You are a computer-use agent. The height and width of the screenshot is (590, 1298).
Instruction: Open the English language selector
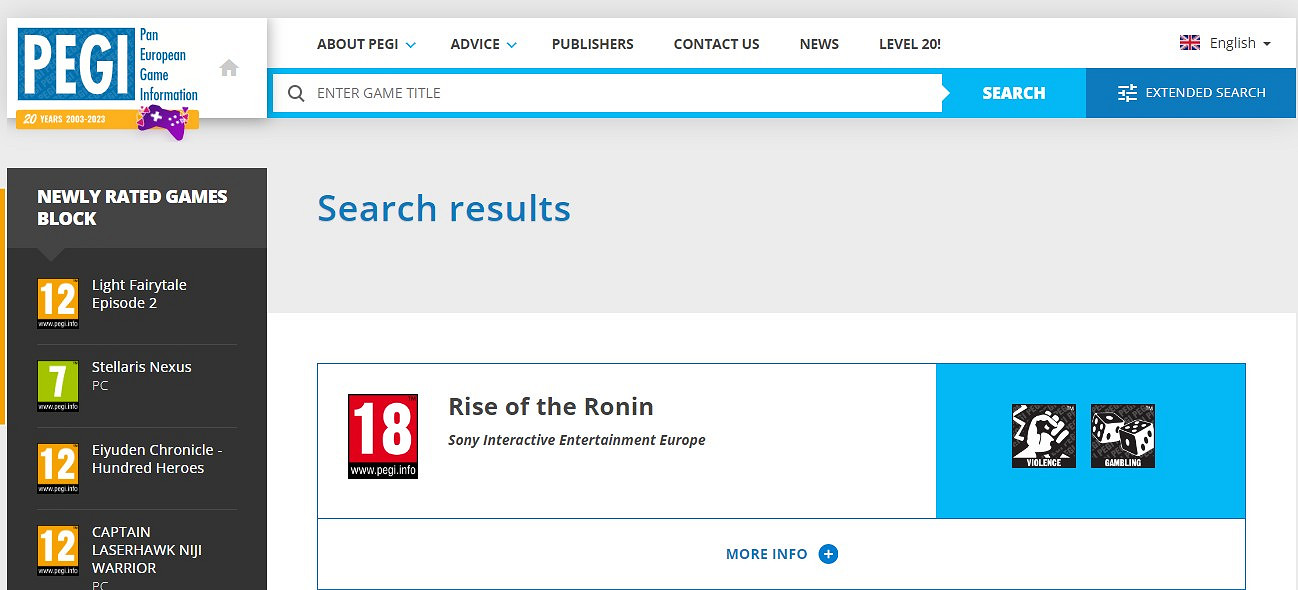[x=1225, y=43]
